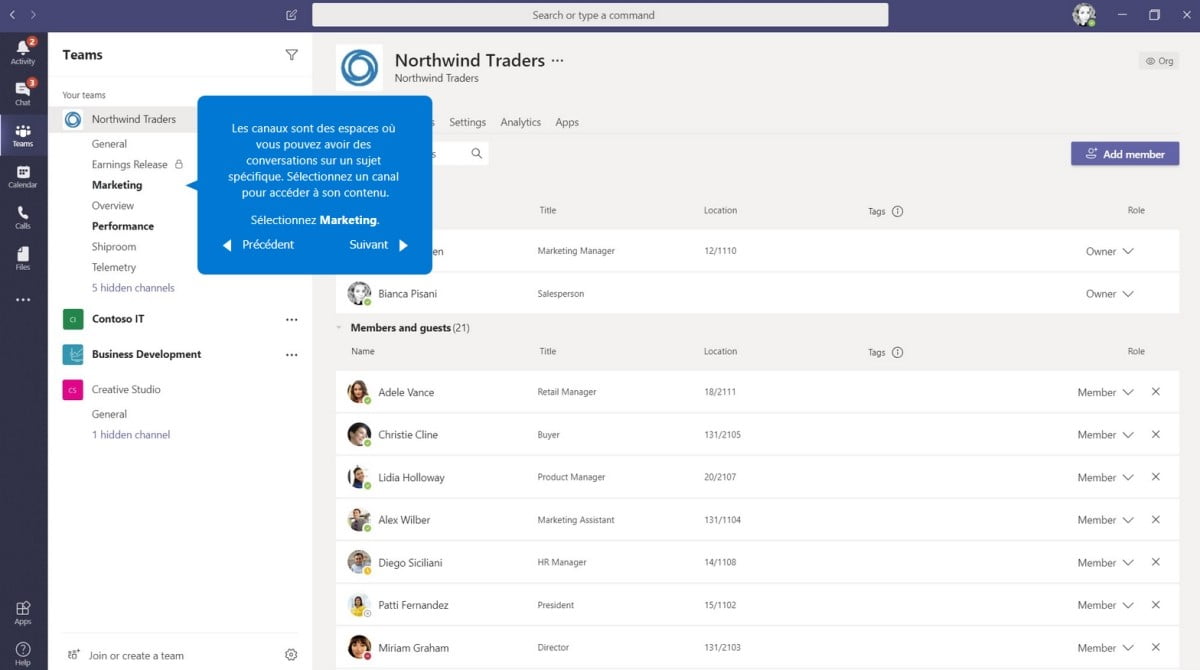
Task: Go back with the back arrow
Action: [12, 15]
